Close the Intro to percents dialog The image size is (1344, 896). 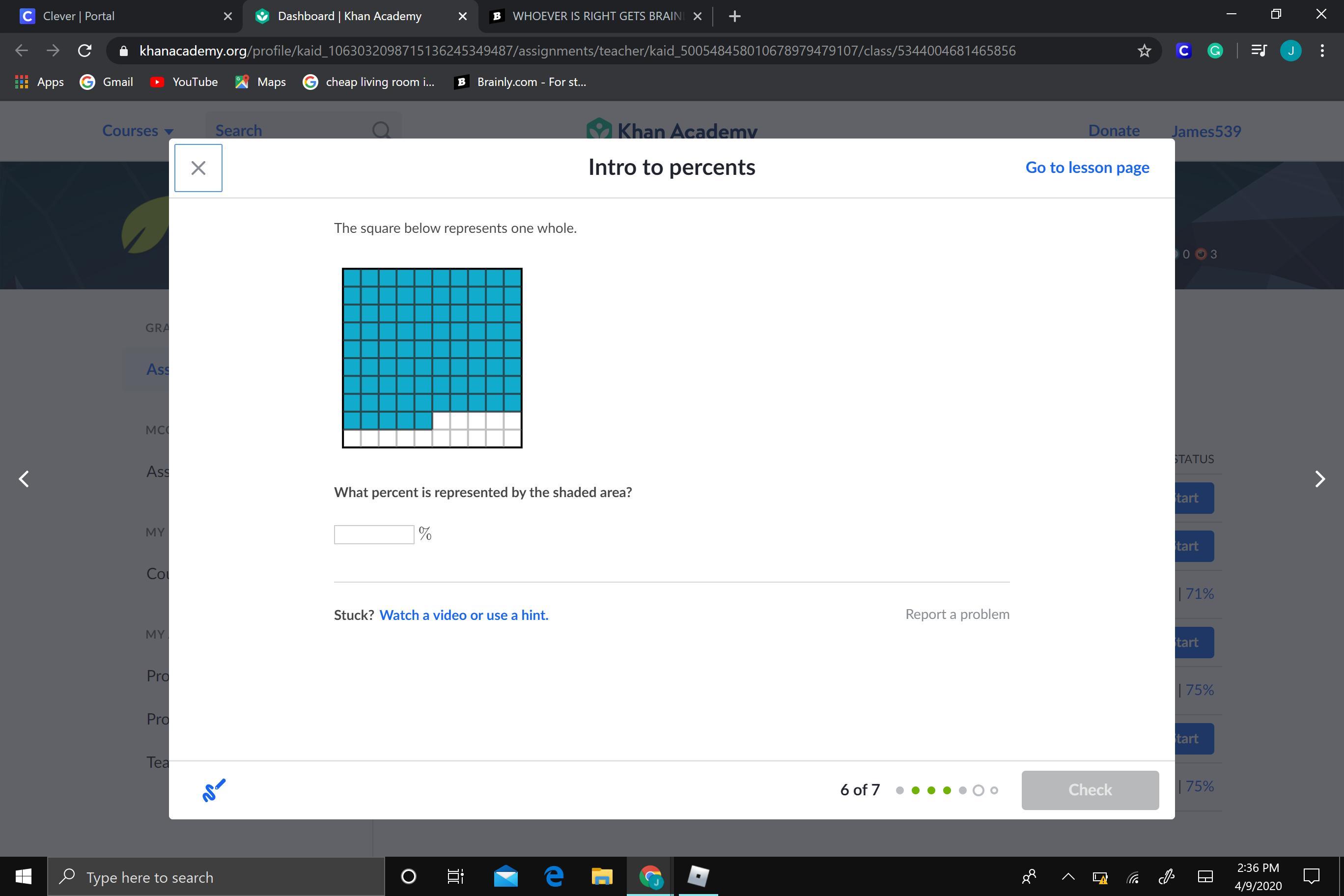click(x=198, y=168)
